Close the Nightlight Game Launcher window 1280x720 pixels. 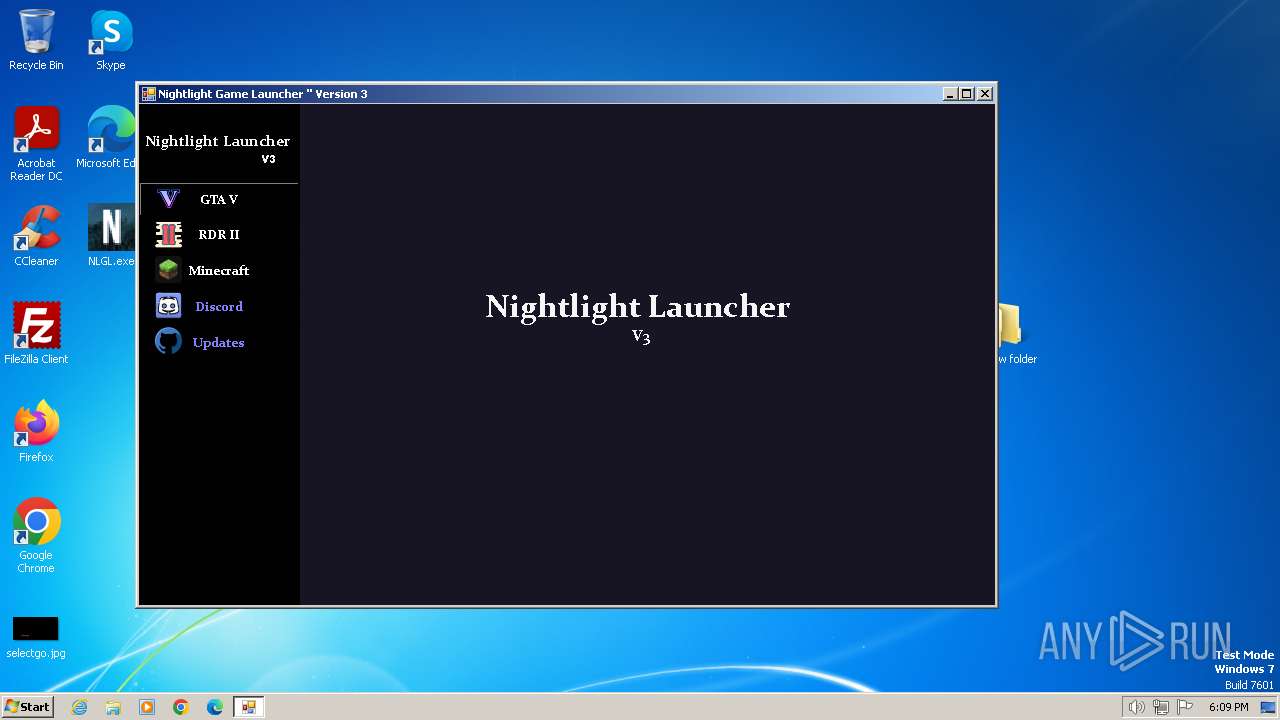coord(984,94)
